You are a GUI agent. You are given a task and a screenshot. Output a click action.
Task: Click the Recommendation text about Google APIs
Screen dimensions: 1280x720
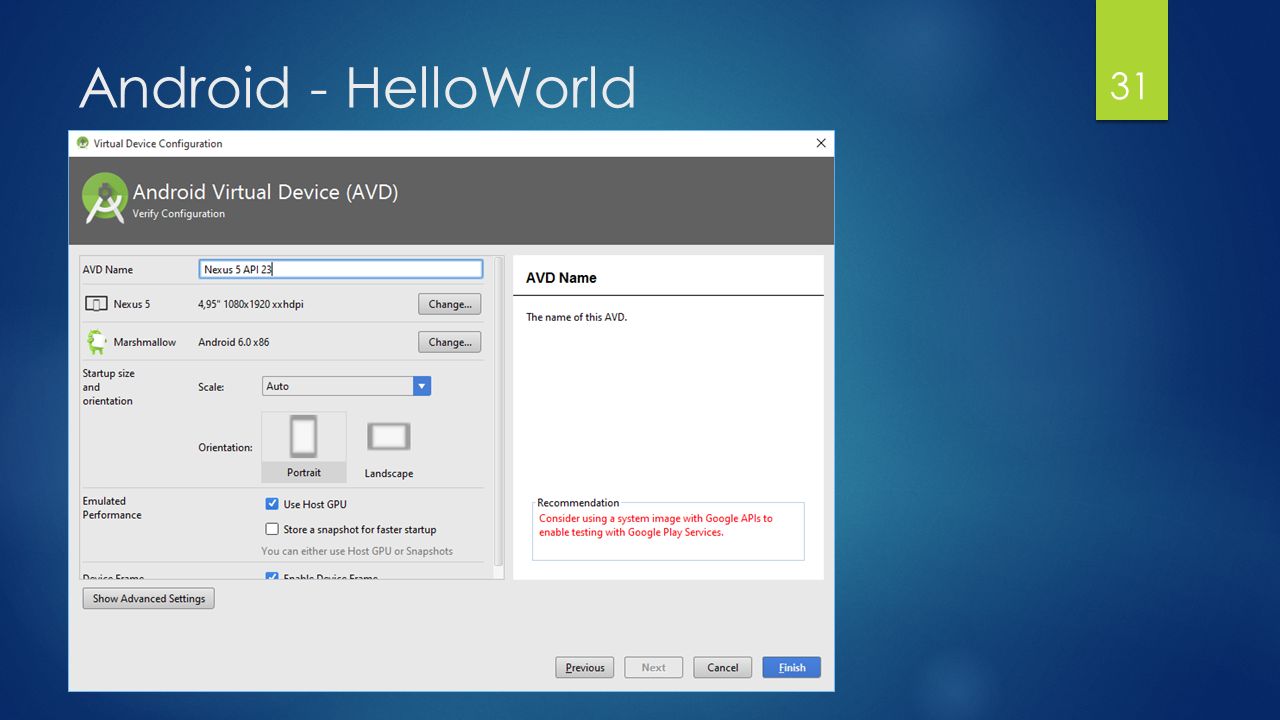point(656,525)
